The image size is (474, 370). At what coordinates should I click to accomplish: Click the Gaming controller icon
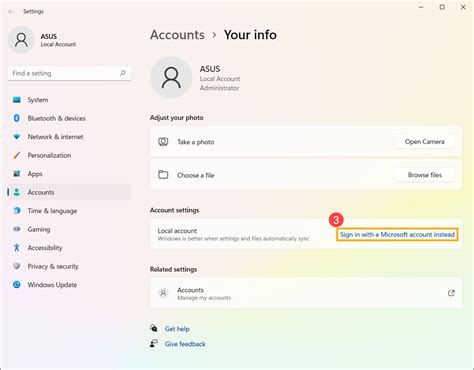point(17,229)
